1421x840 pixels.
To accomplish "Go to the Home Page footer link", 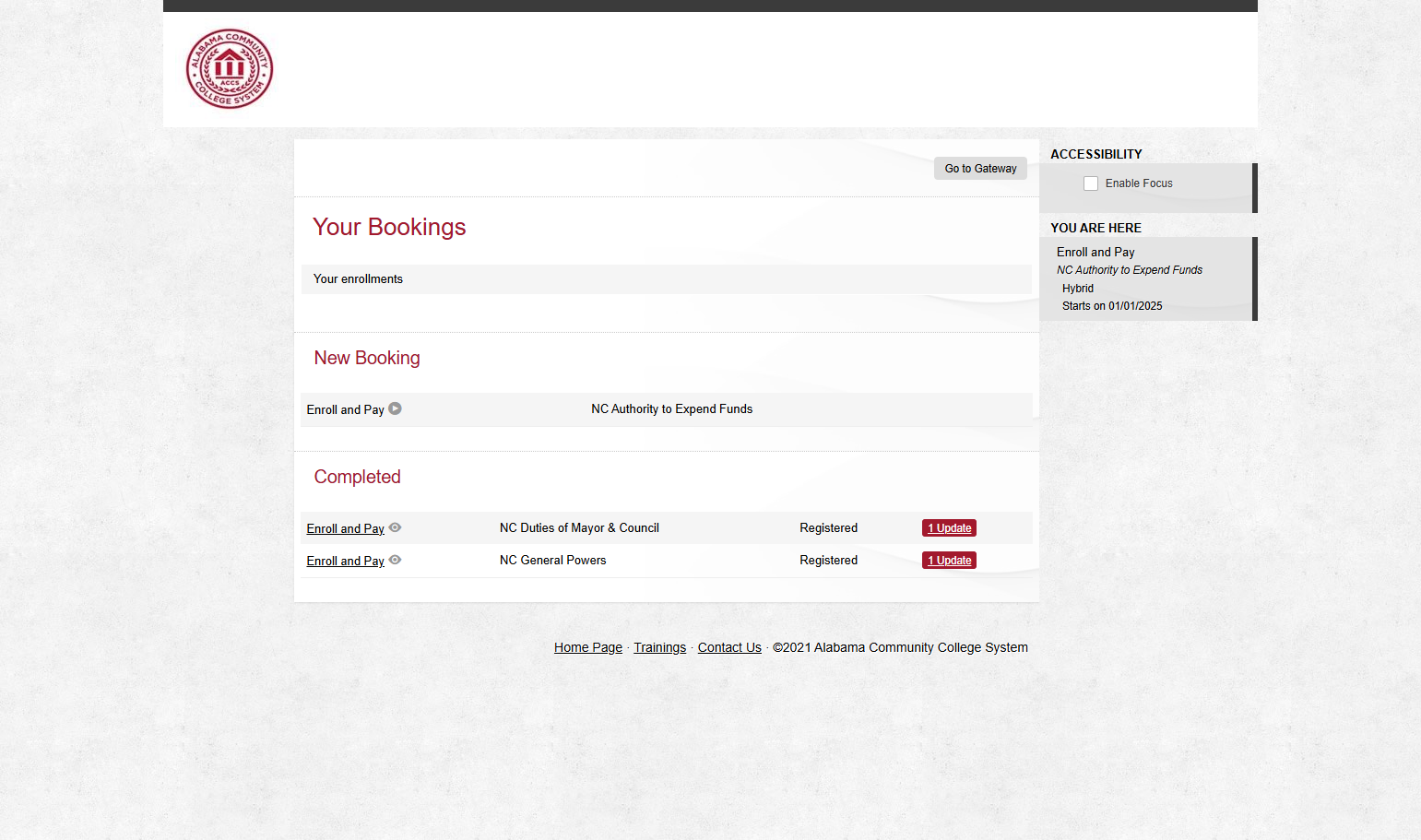I will click(588, 647).
